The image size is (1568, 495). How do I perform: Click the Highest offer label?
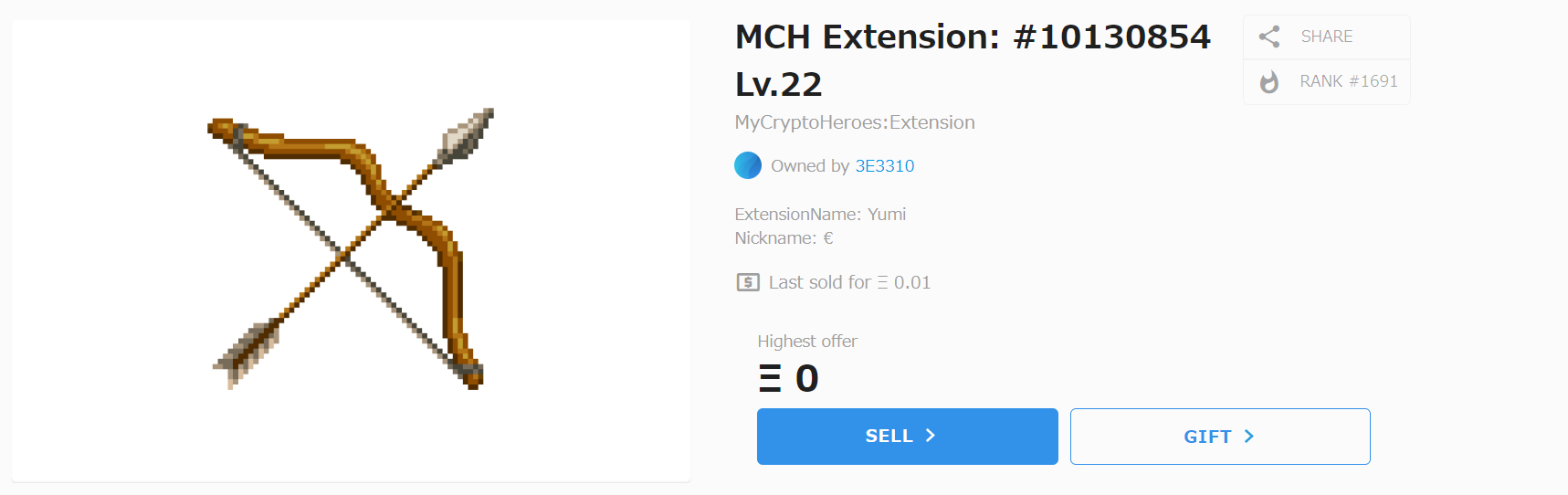[807, 341]
